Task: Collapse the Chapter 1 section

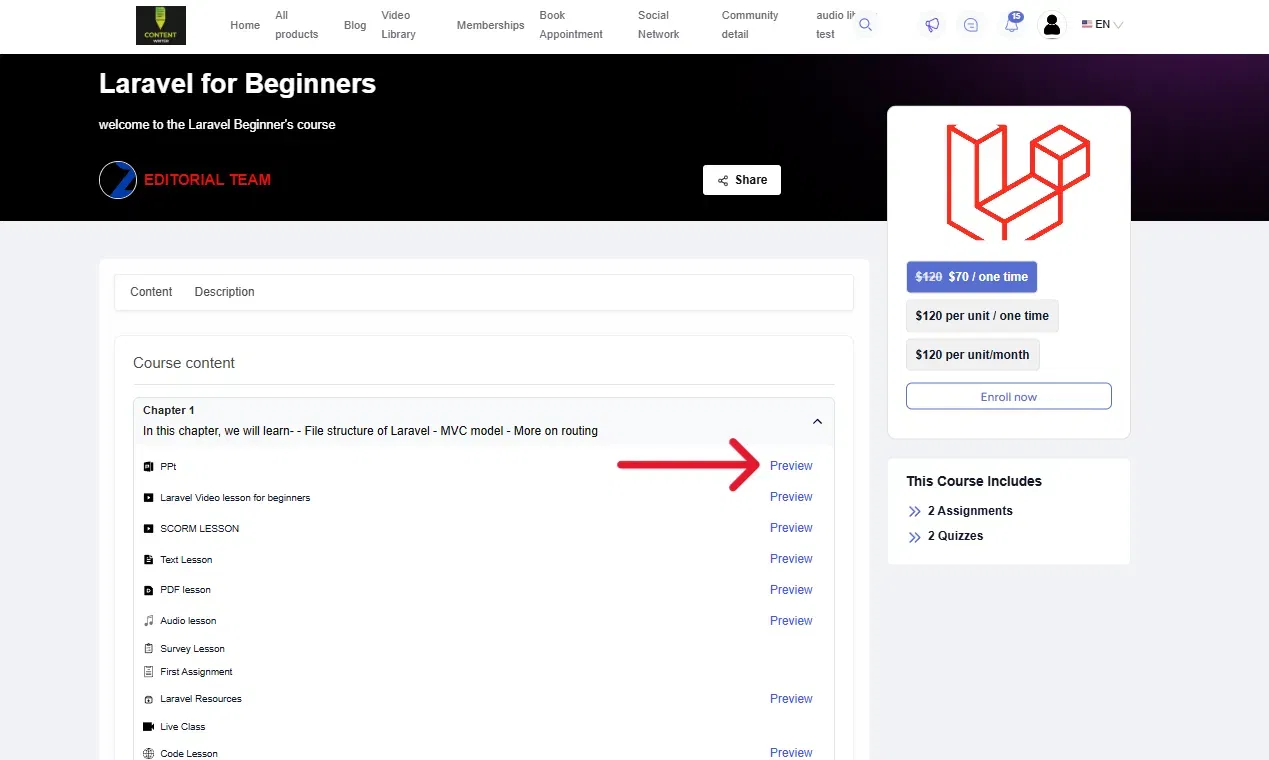Action: click(817, 421)
